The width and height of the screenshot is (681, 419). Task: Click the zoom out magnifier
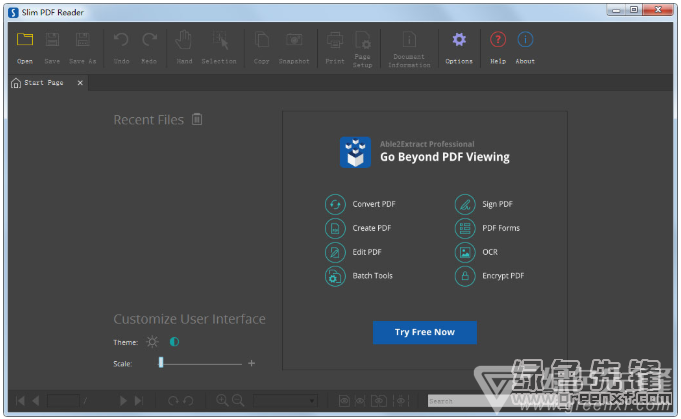[238, 400]
